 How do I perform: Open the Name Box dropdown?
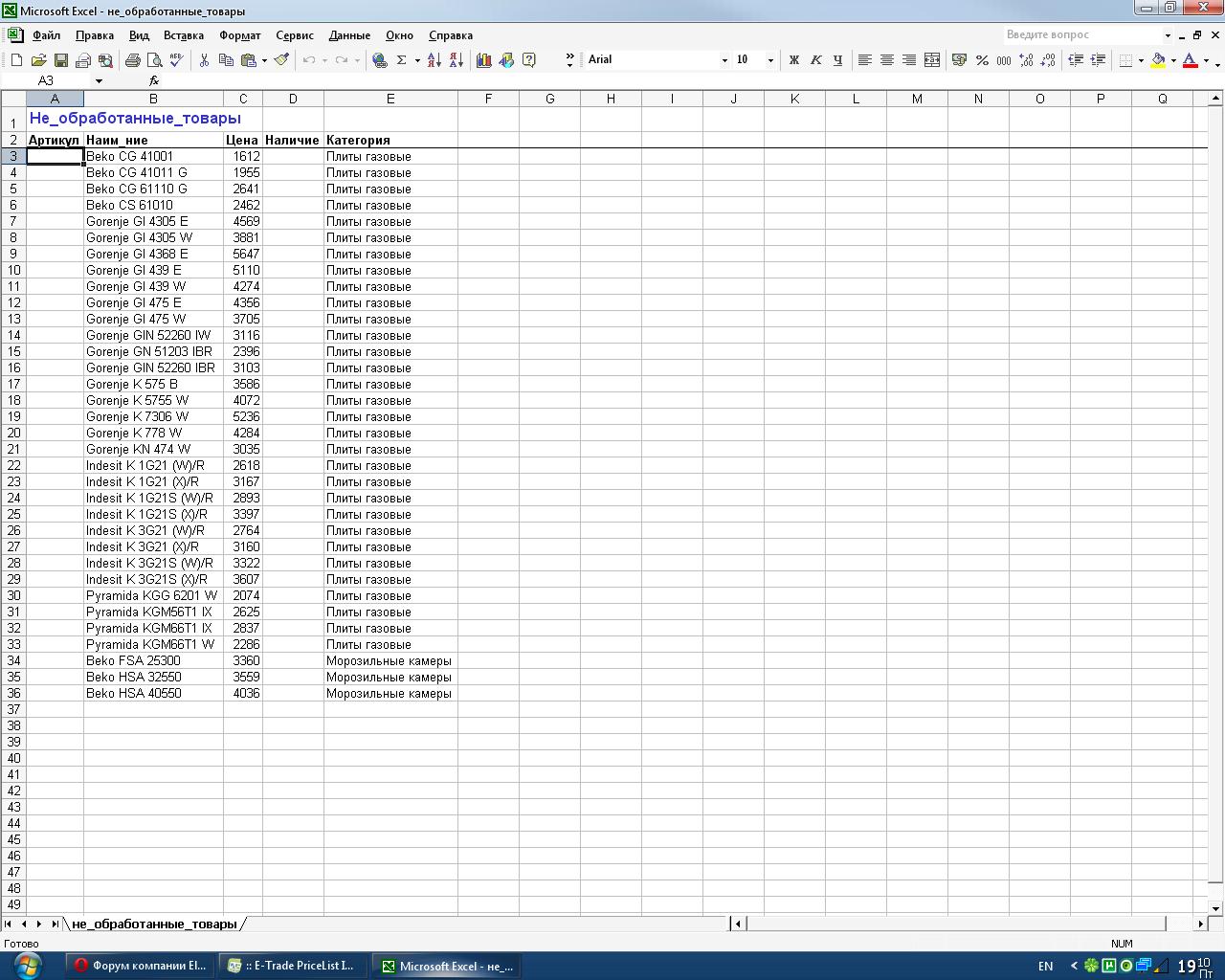point(99,81)
